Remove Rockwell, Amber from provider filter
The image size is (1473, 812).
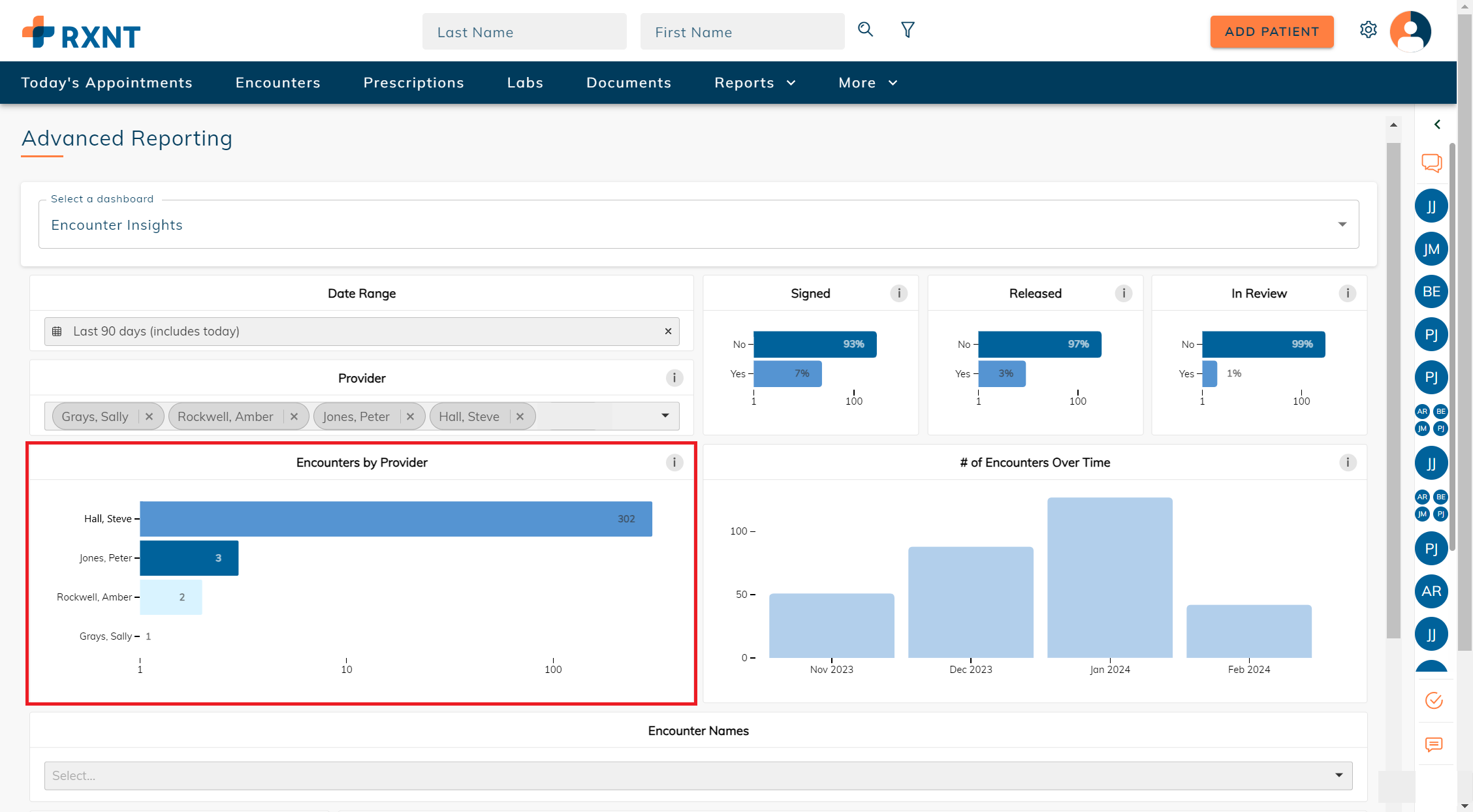[x=294, y=416]
